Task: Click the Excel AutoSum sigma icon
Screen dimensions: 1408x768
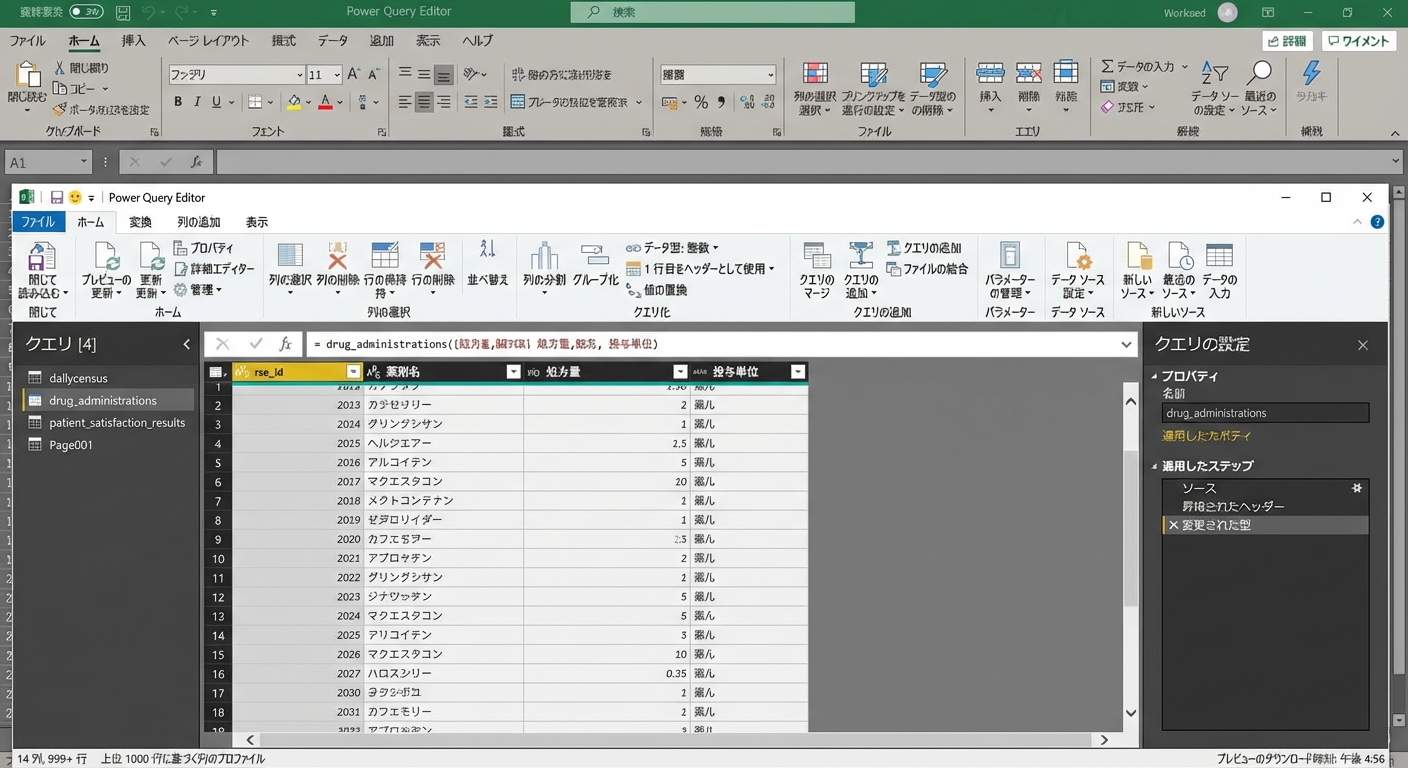Action: coord(1107,66)
